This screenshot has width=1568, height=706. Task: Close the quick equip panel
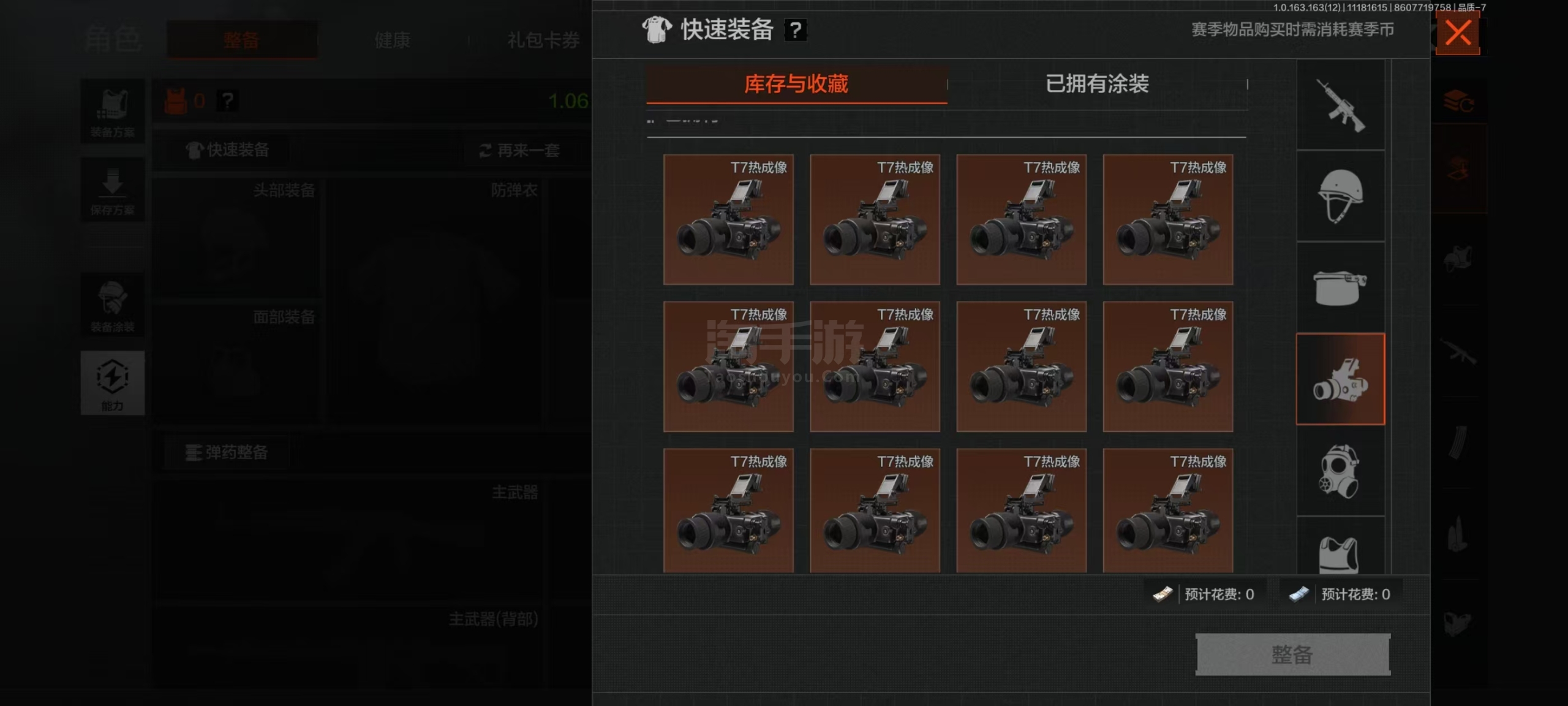click(x=1458, y=33)
